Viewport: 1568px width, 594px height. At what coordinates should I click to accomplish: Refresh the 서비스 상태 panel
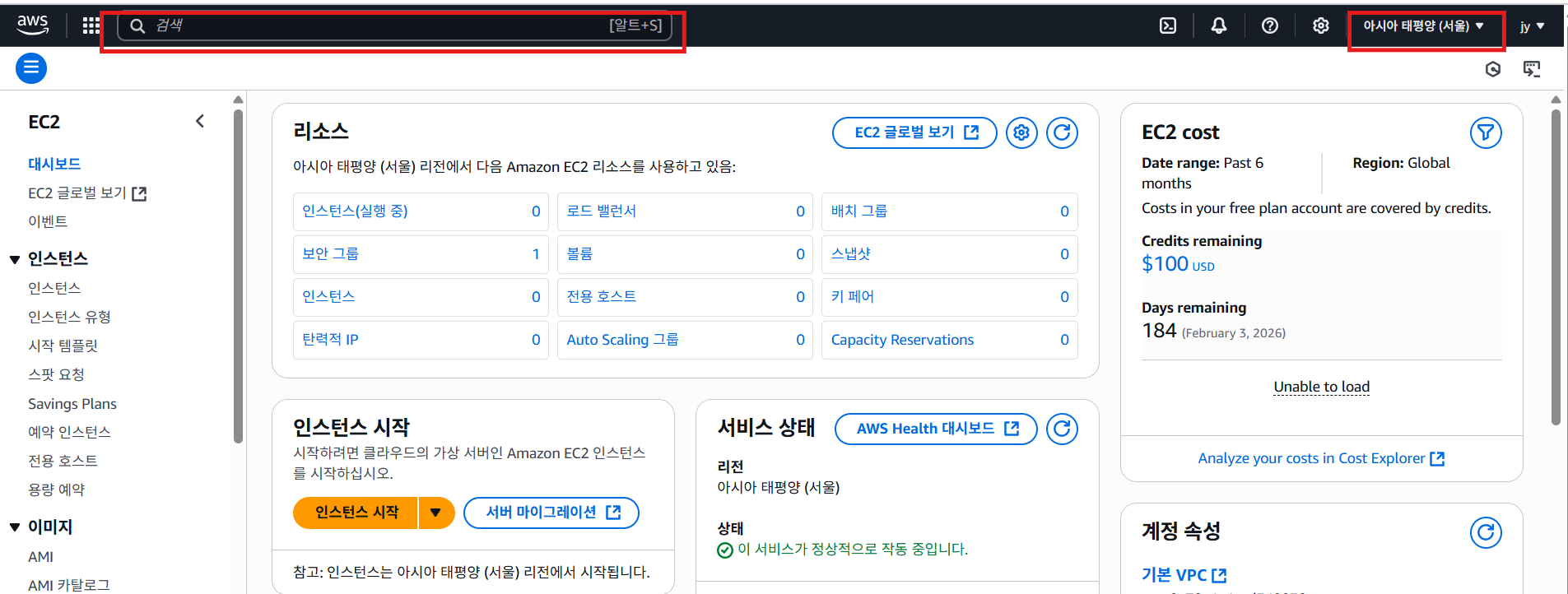pyautogui.click(x=1063, y=429)
